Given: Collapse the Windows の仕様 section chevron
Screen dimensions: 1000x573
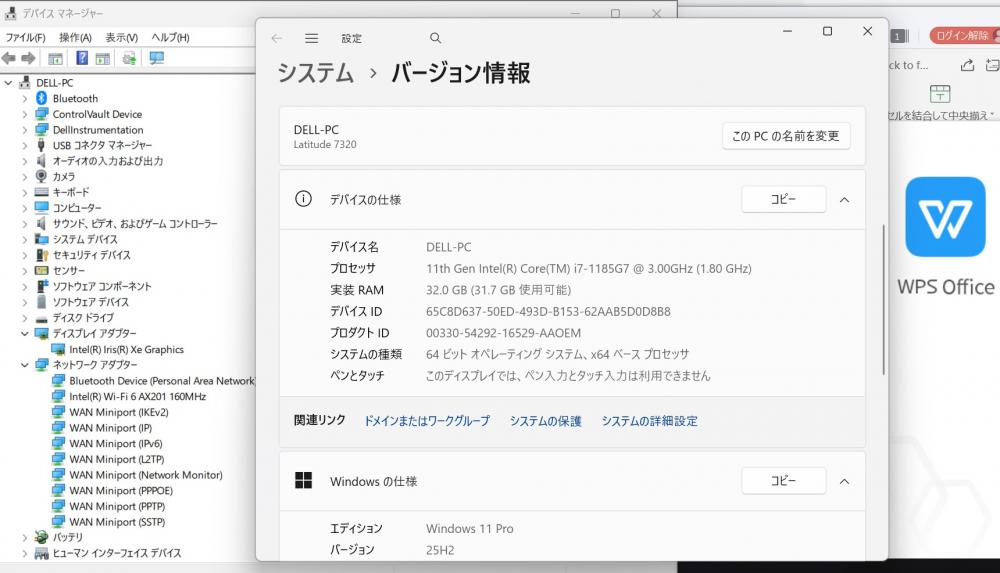Looking at the screenshot, I should (844, 481).
